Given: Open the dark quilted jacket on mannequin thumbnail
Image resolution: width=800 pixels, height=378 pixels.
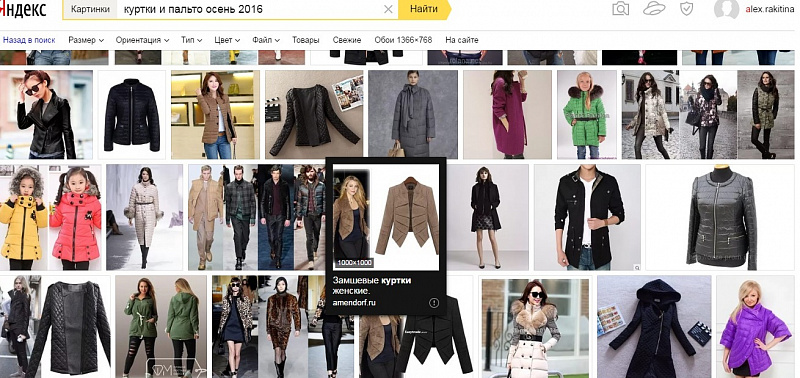Looking at the screenshot, I should point(720,217).
